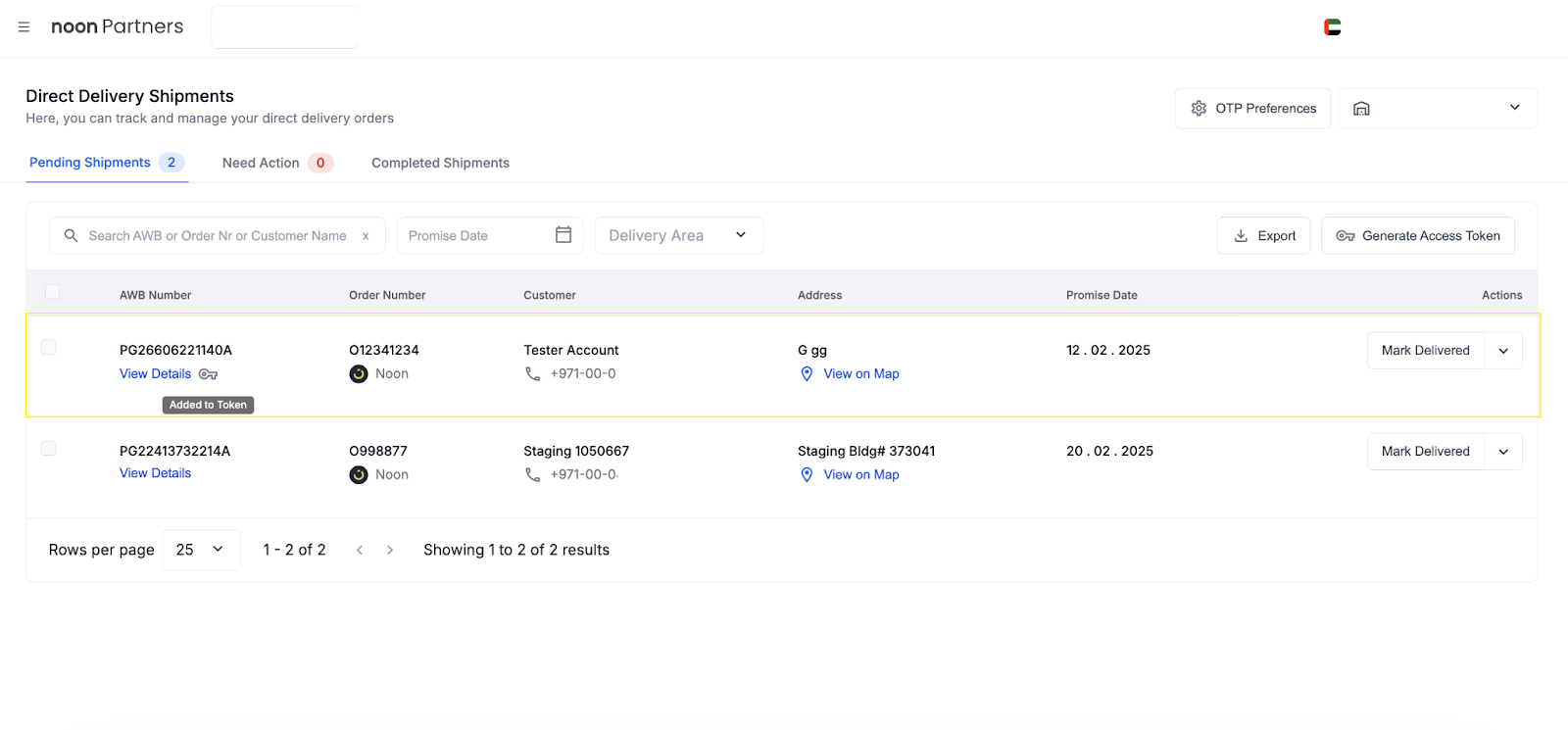Screen dimensions: 1568x730
Task: Click the search magnifier icon
Action: point(71,236)
